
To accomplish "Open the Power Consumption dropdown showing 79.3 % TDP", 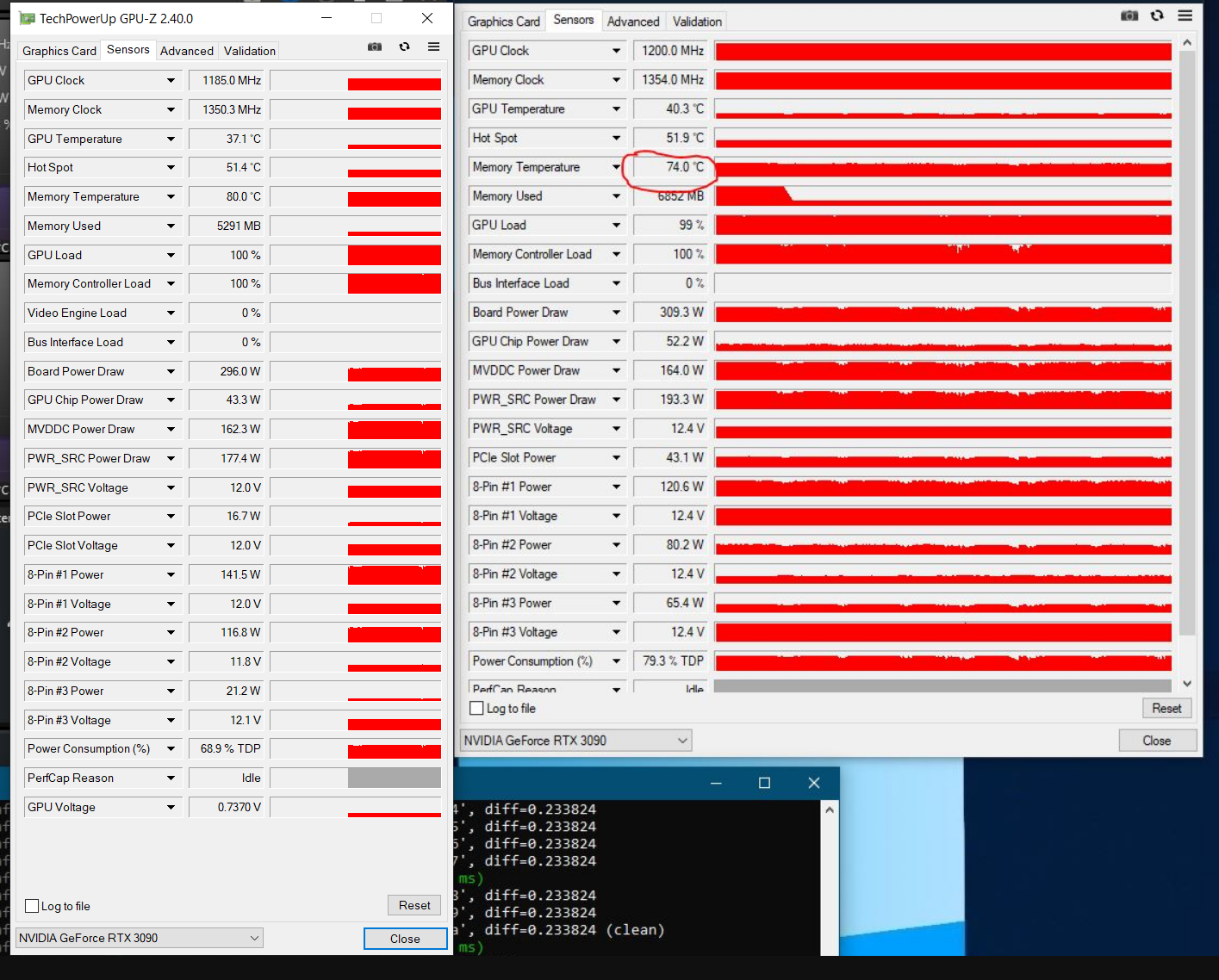I will pyautogui.click(x=616, y=661).
